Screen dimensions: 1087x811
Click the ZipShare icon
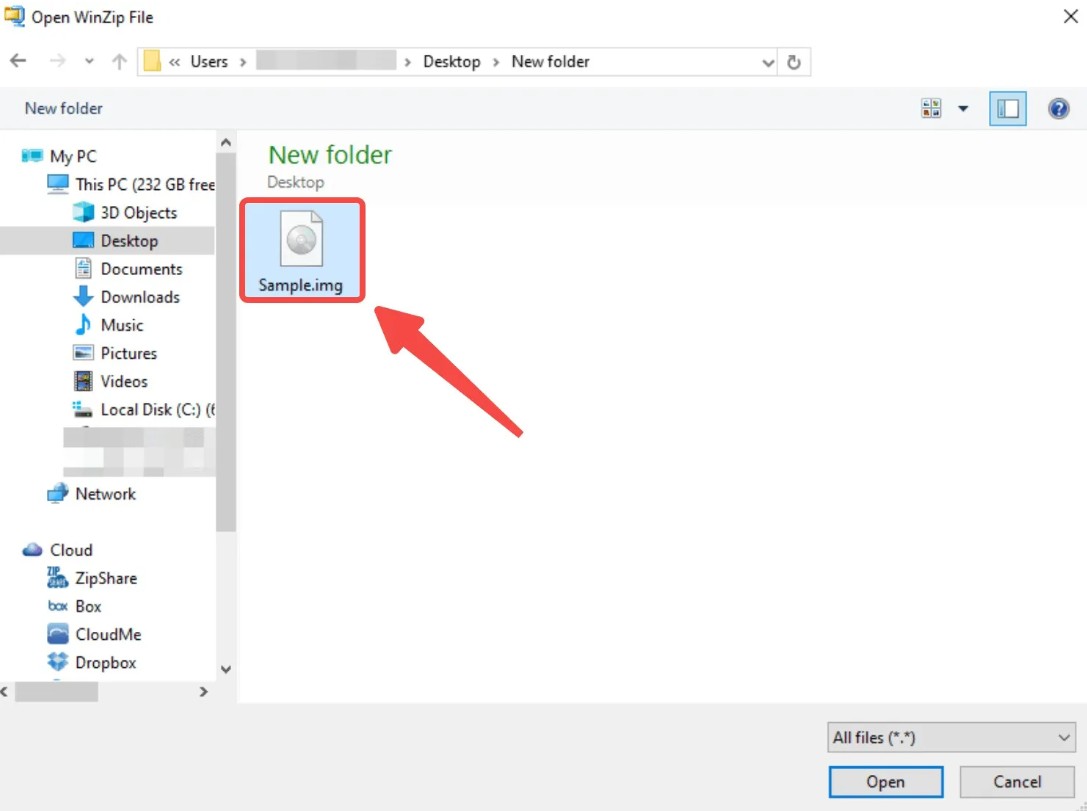click(x=57, y=577)
